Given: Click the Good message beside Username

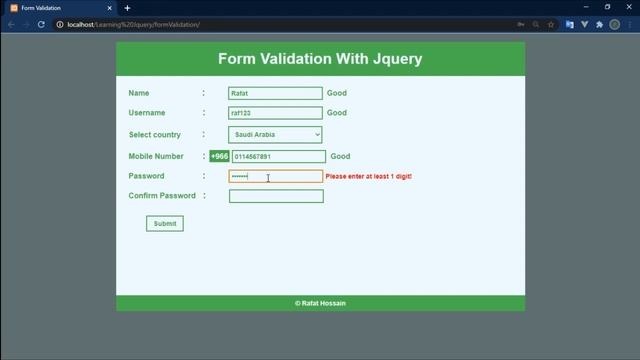Looking at the screenshot, I should coord(337,113).
